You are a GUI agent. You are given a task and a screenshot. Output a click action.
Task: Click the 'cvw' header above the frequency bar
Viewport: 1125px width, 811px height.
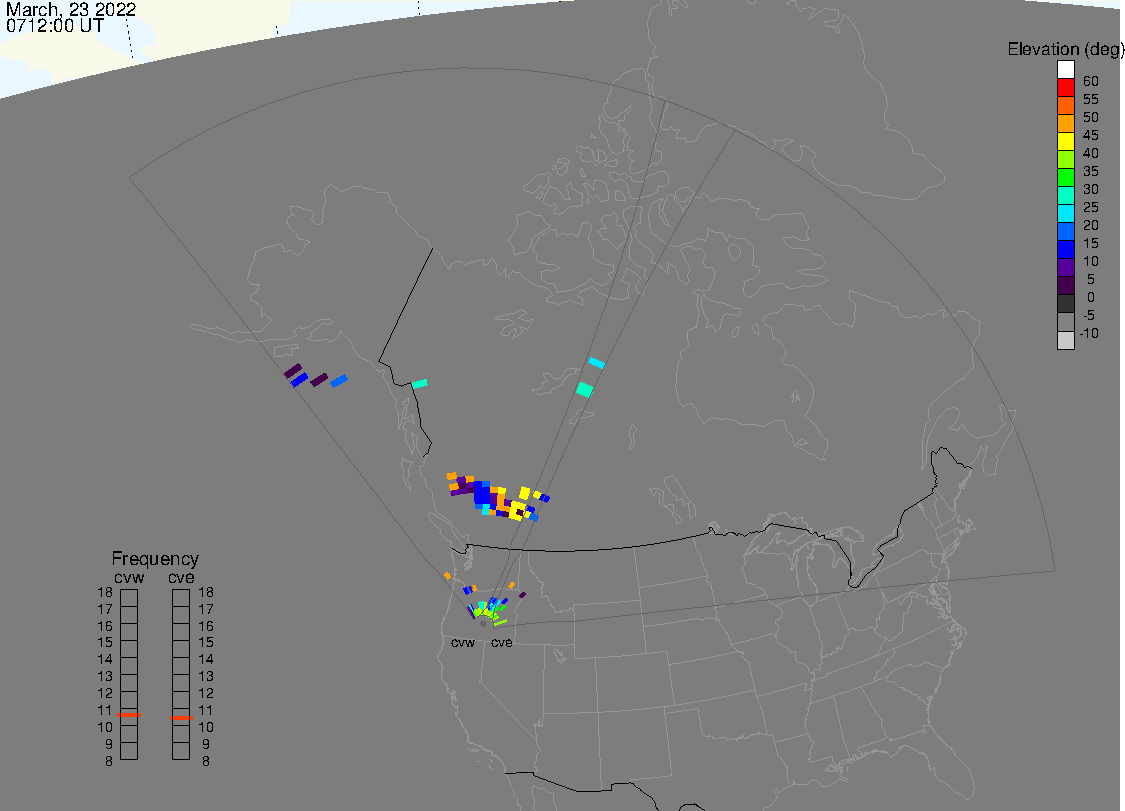tap(129, 578)
